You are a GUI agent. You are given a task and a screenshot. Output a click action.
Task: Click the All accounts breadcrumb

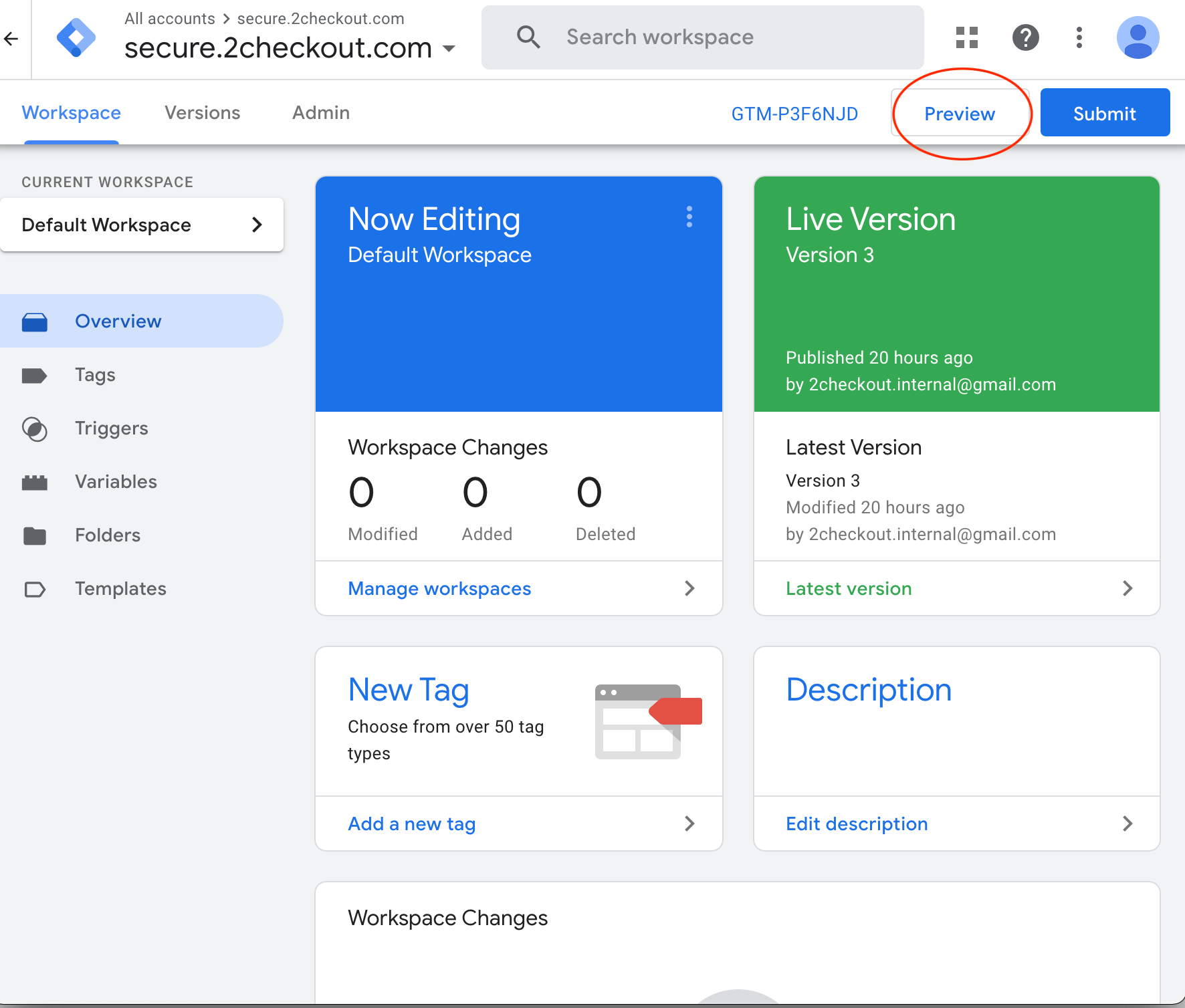(x=170, y=19)
